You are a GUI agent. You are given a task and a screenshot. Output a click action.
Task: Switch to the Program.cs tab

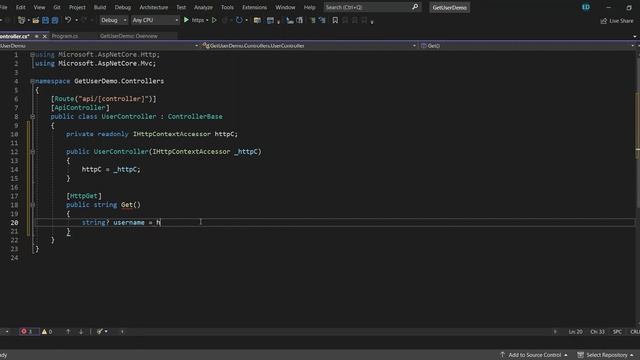click(64, 36)
